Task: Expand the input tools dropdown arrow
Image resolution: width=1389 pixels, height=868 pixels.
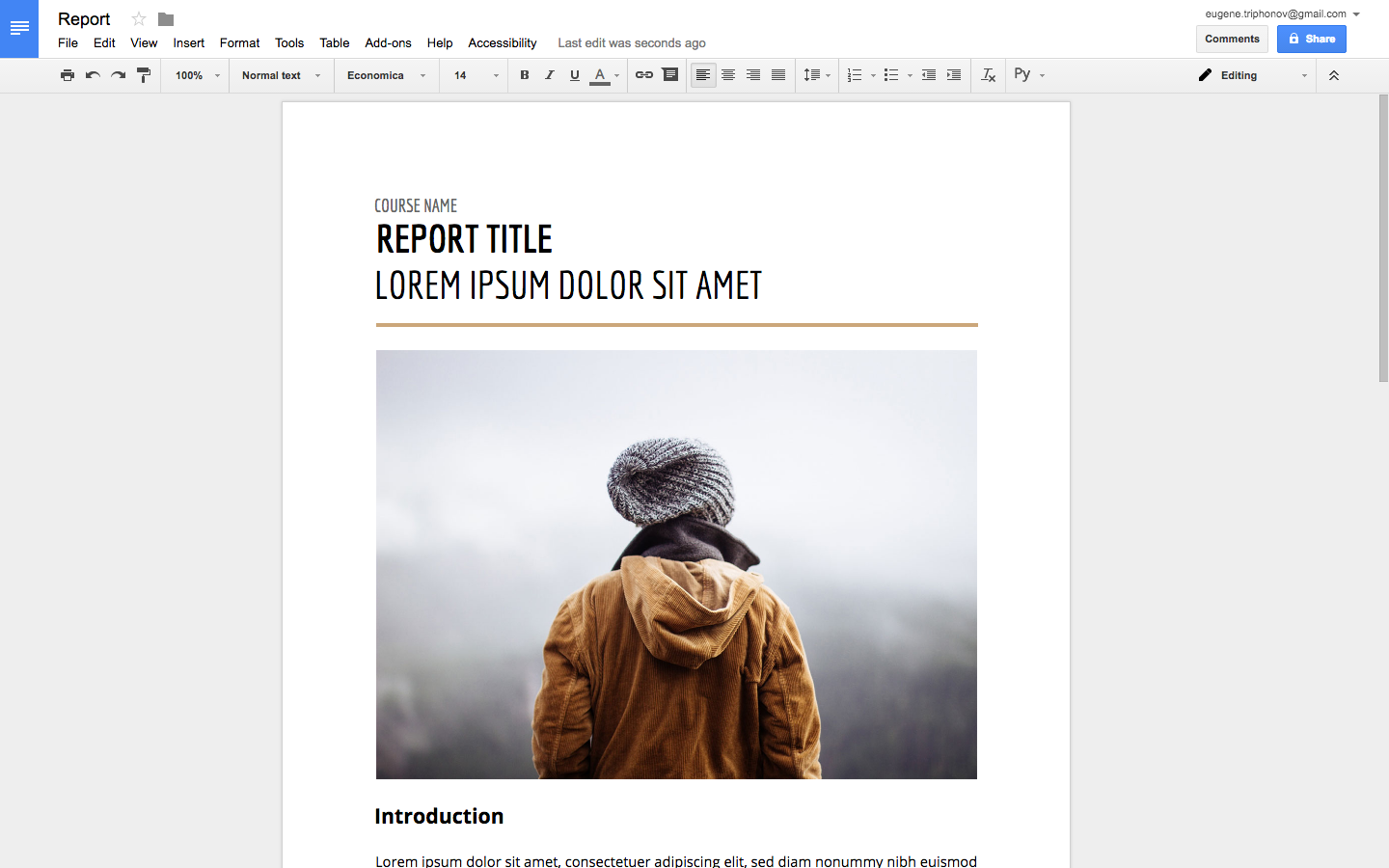Action: point(1043,75)
